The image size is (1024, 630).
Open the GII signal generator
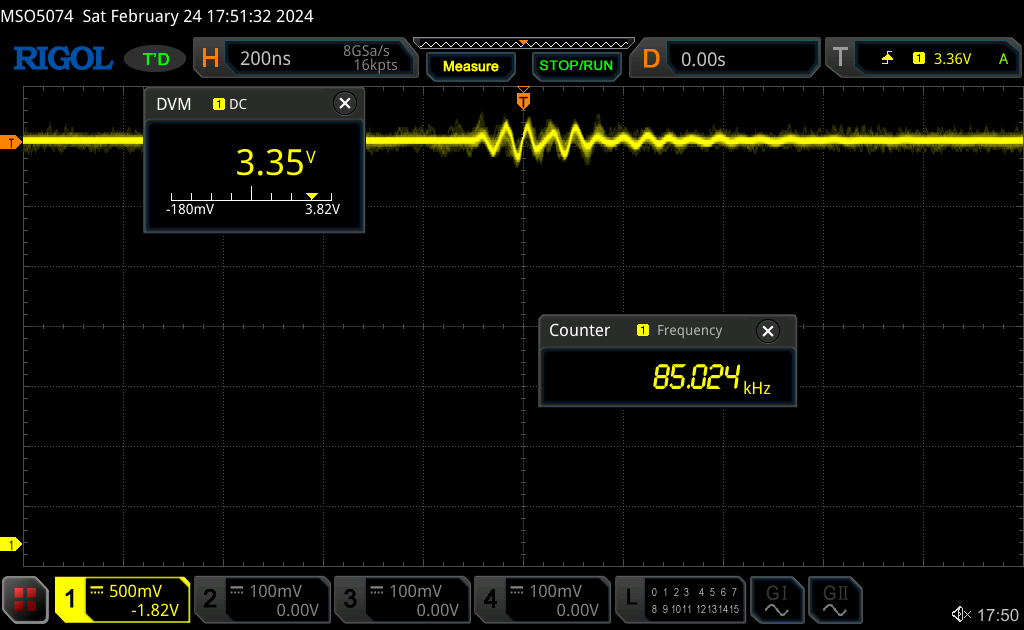pos(835,599)
